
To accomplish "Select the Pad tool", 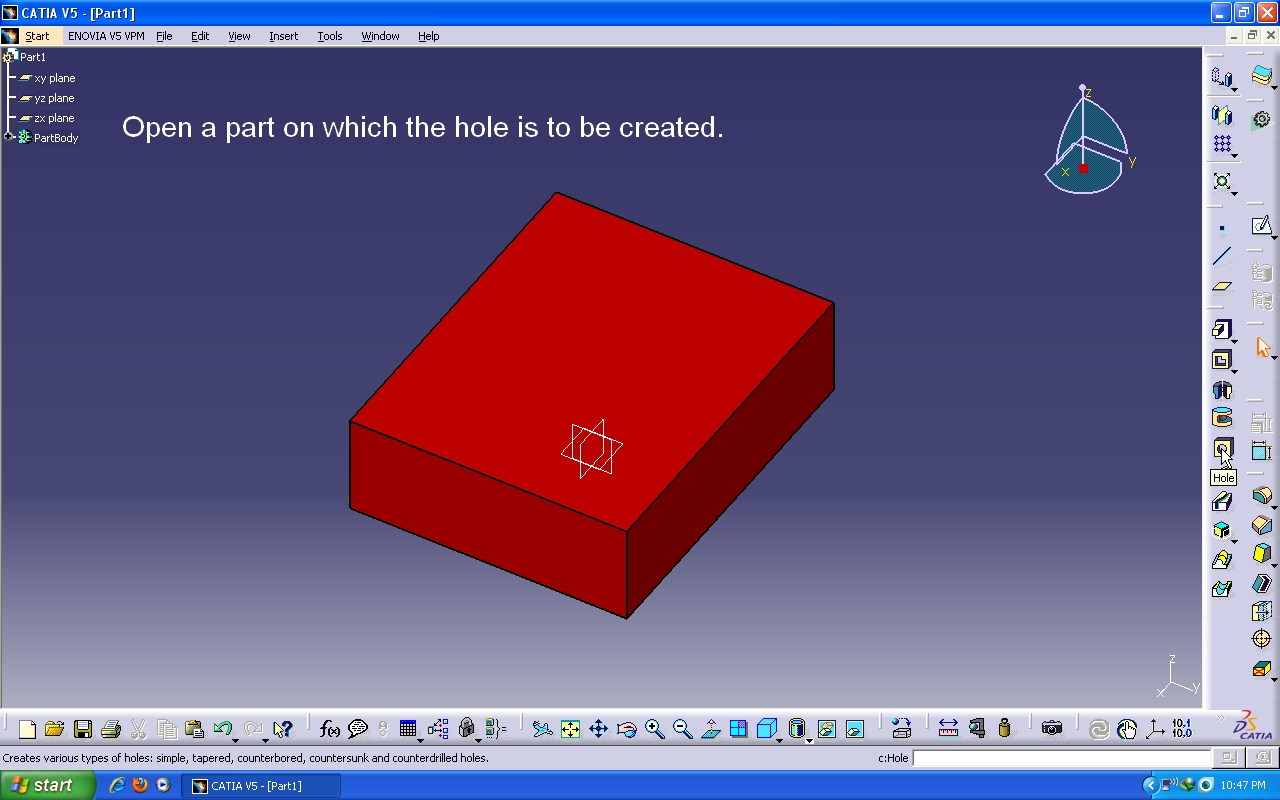I will [x=1221, y=329].
